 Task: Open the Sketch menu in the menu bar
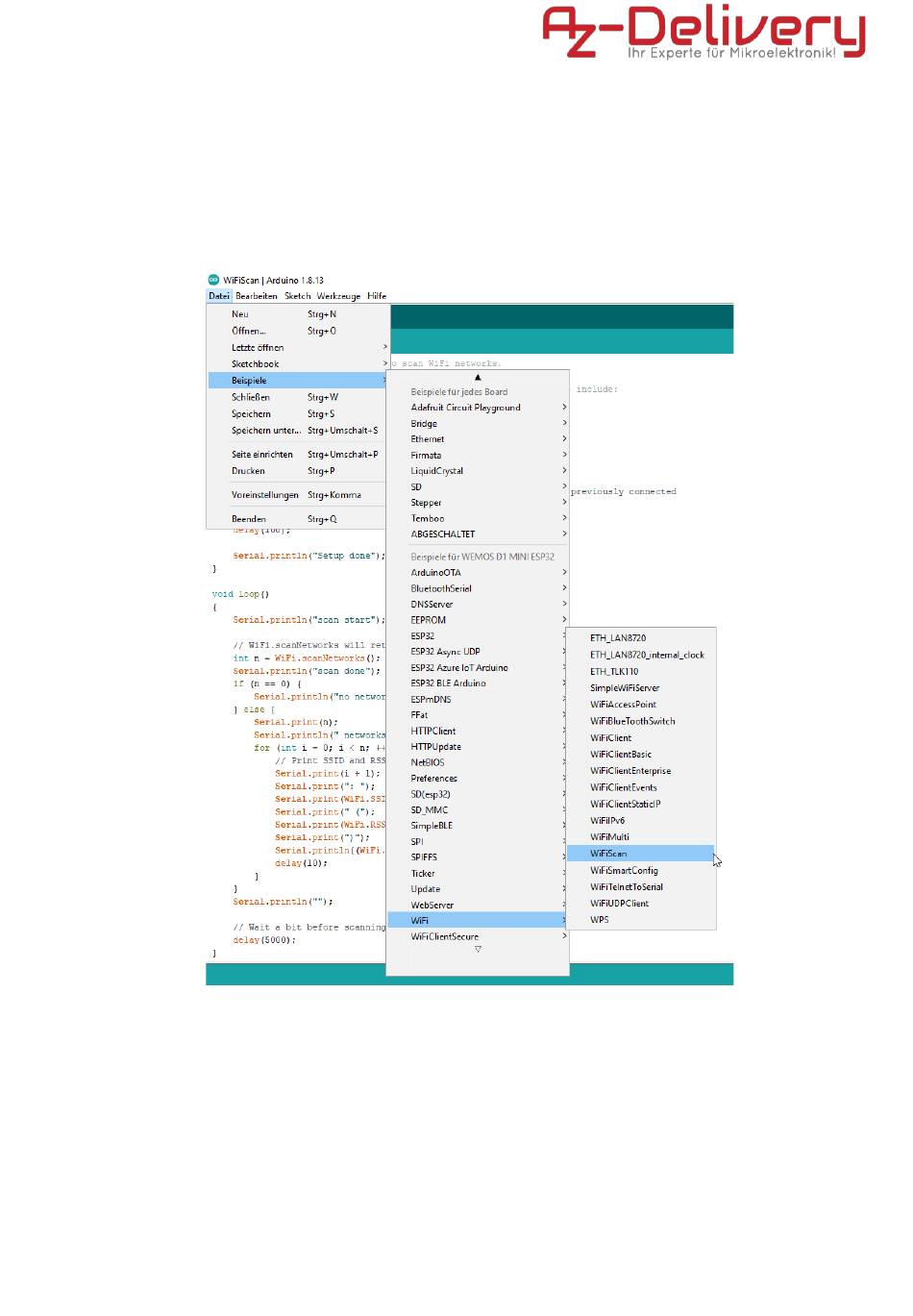[298, 296]
